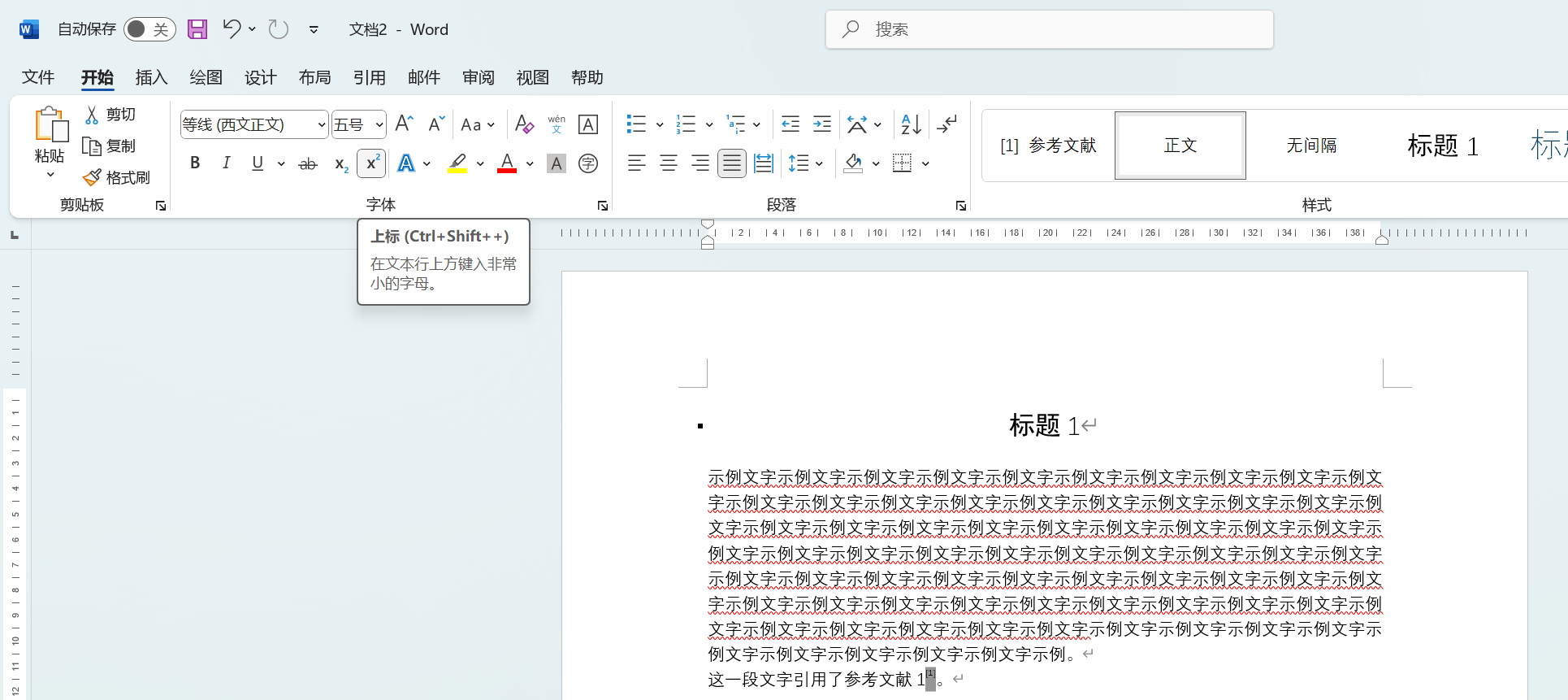Click the Strikethrough icon
Viewport: 1568px width, 700px height.
[x=307, y=163]
